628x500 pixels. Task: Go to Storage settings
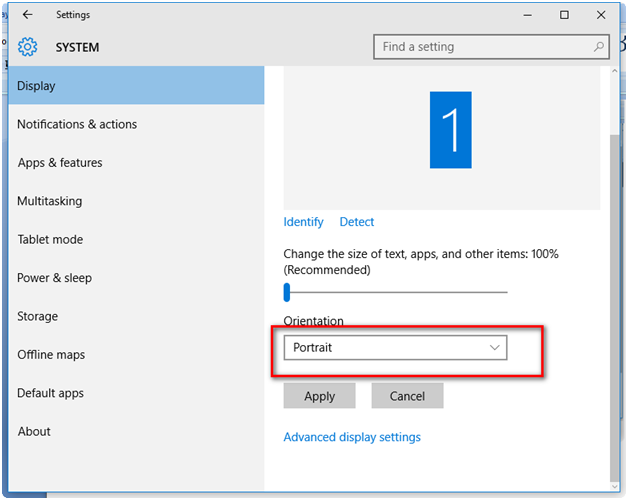[x=38, y=317]
